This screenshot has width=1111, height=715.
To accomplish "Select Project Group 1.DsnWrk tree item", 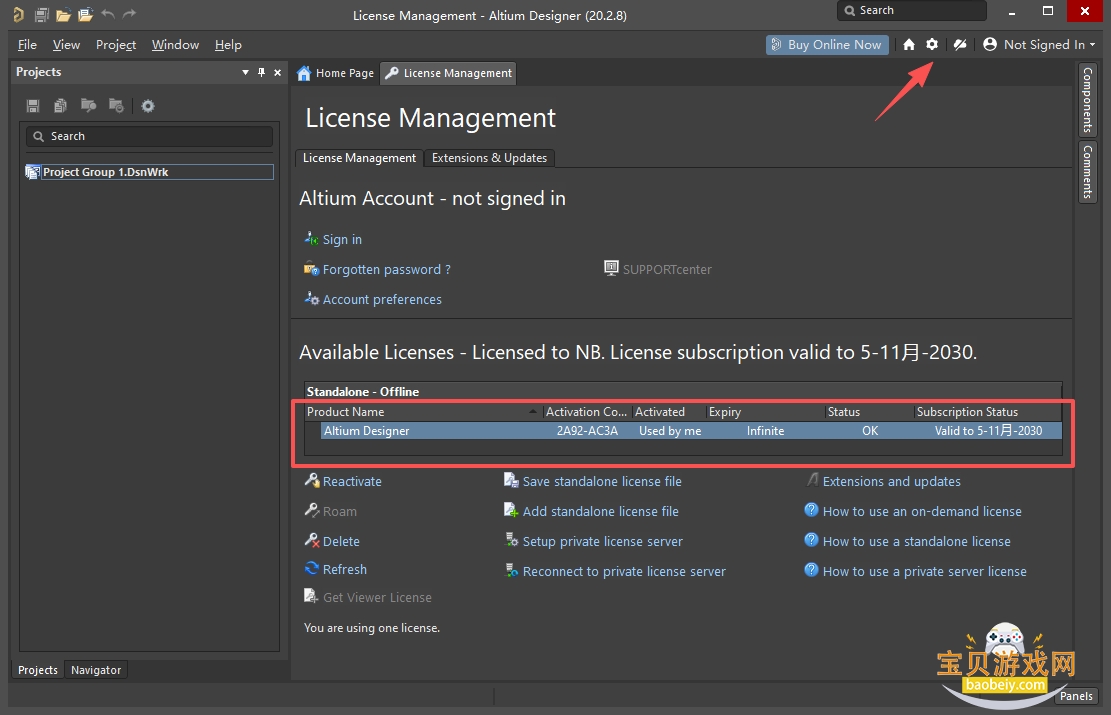I will (x=150, y=171).
